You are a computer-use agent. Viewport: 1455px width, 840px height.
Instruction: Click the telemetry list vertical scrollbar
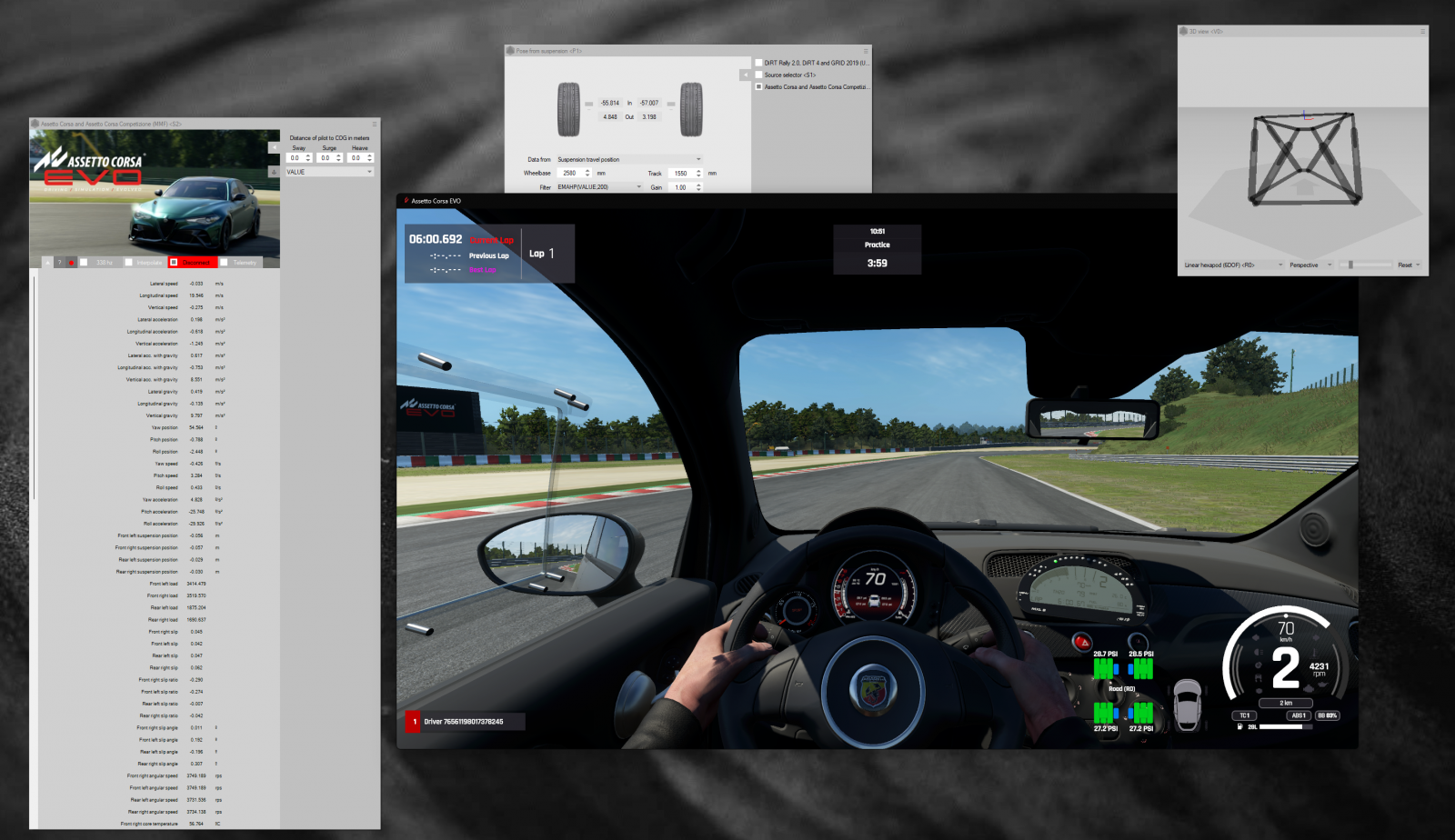click(34, 386)
